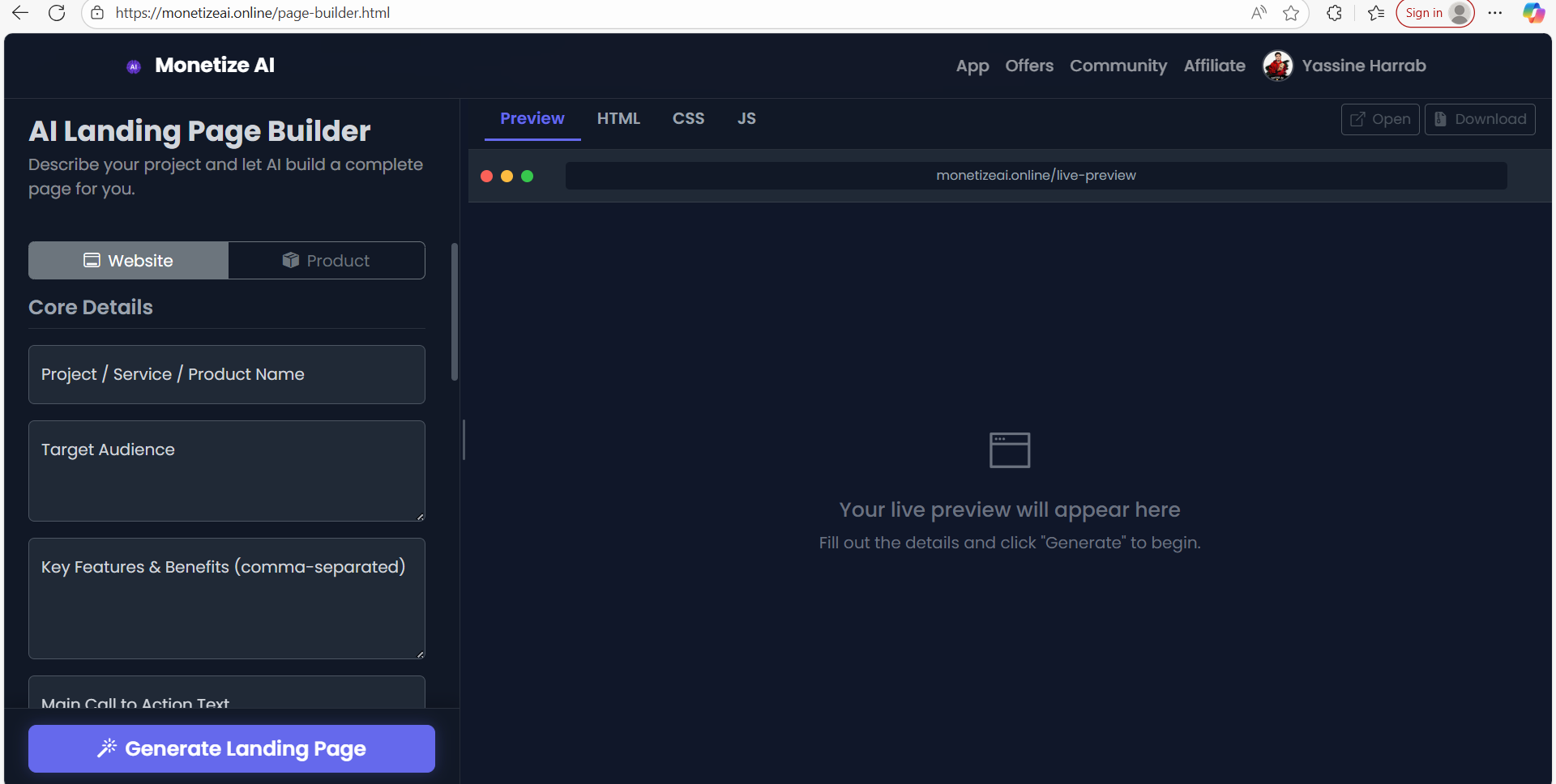Click the monitor icon on Website option
1556x784 pixels.
(92, 260)
